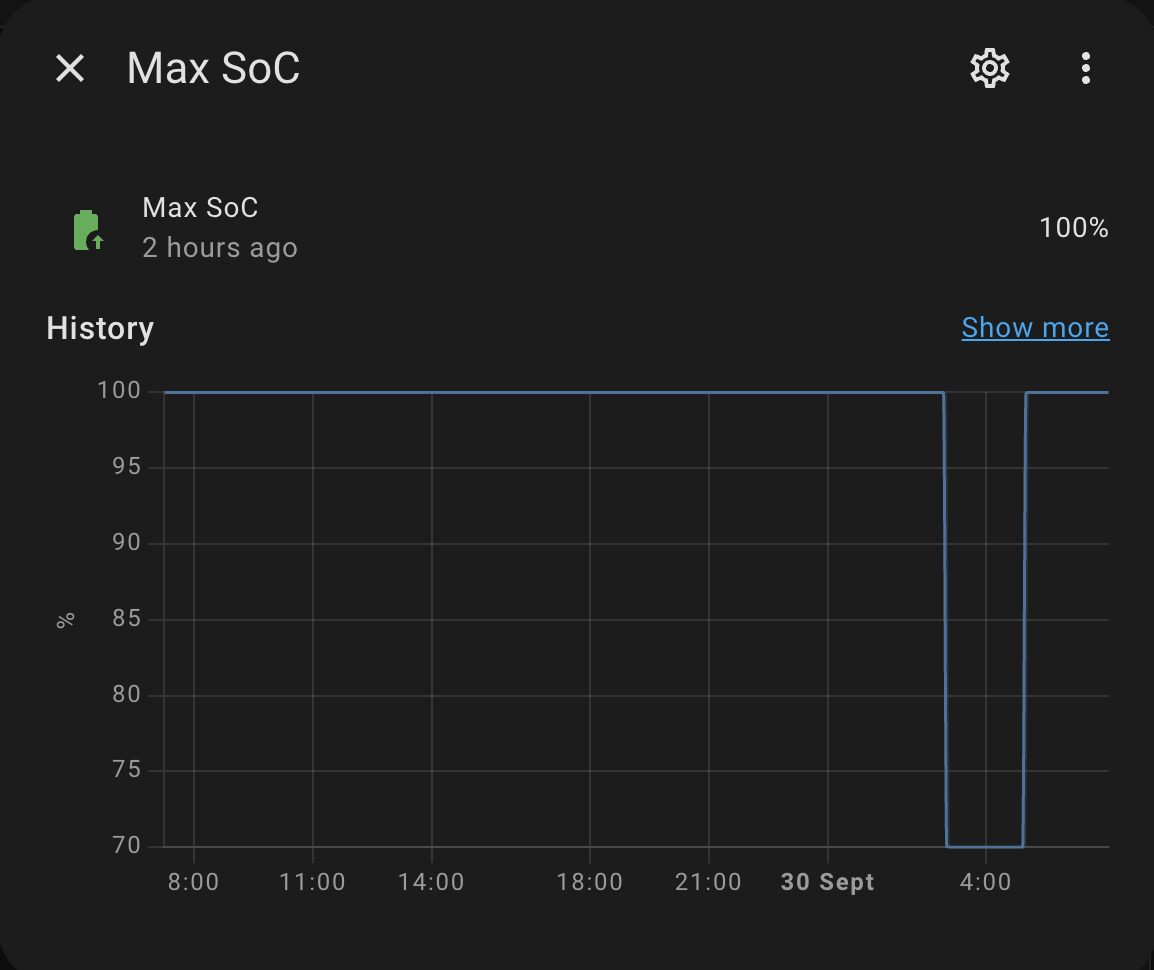Open the entity settings gear

point(990,68)
